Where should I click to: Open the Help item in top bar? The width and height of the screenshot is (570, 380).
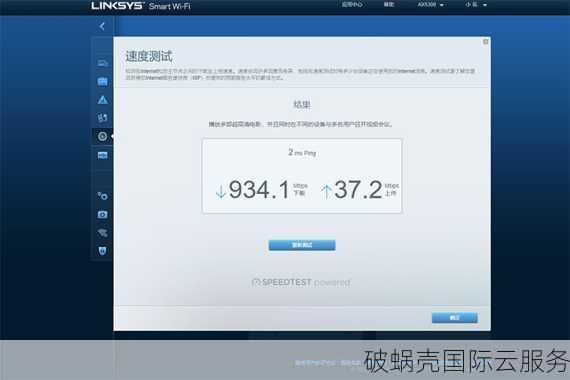389,5
